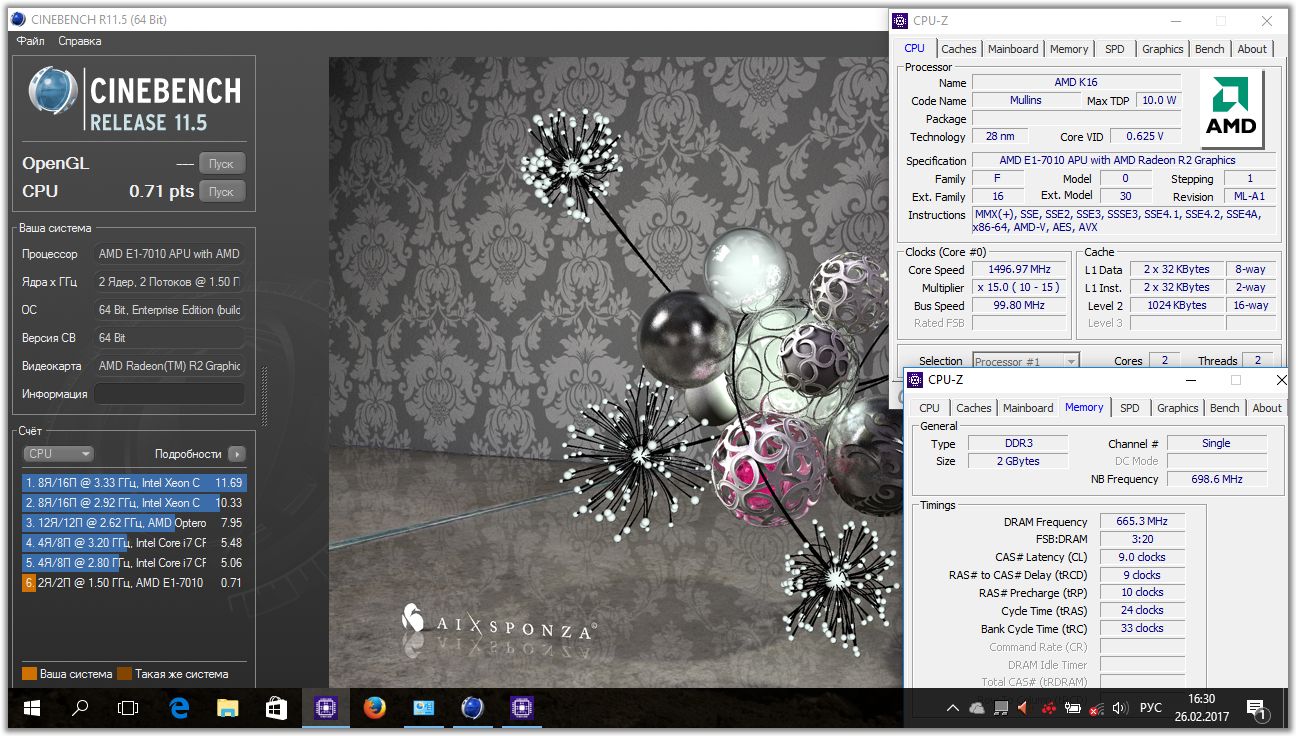Switch to Caches tab in lower CPU-Z
The height and width of the screenshot is (736, 1296).
(x=973, y=408)
